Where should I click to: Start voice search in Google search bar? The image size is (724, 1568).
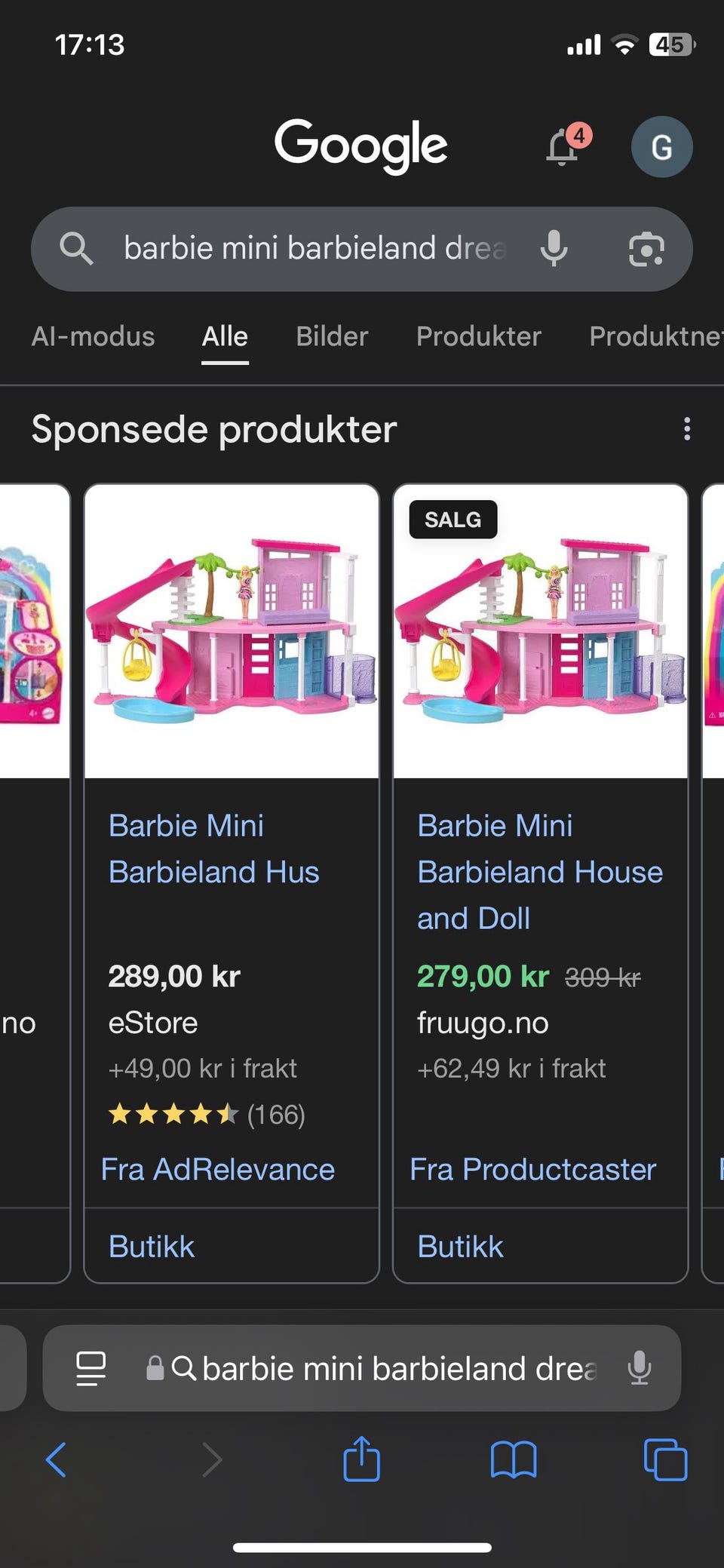tap(554, 249)
